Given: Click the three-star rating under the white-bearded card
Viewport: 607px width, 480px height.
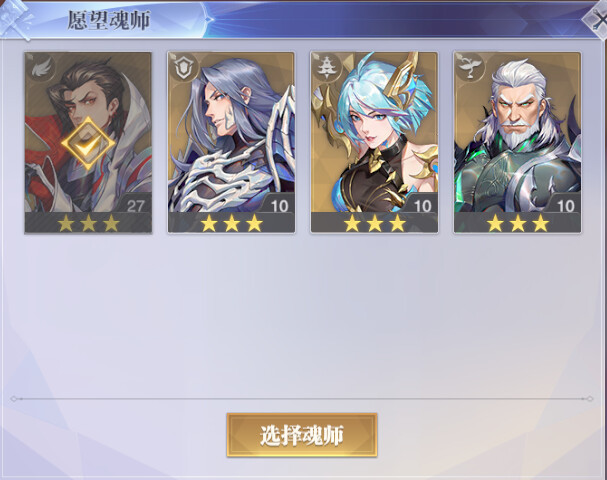Looking at the screenshot, I should (518, 223).
